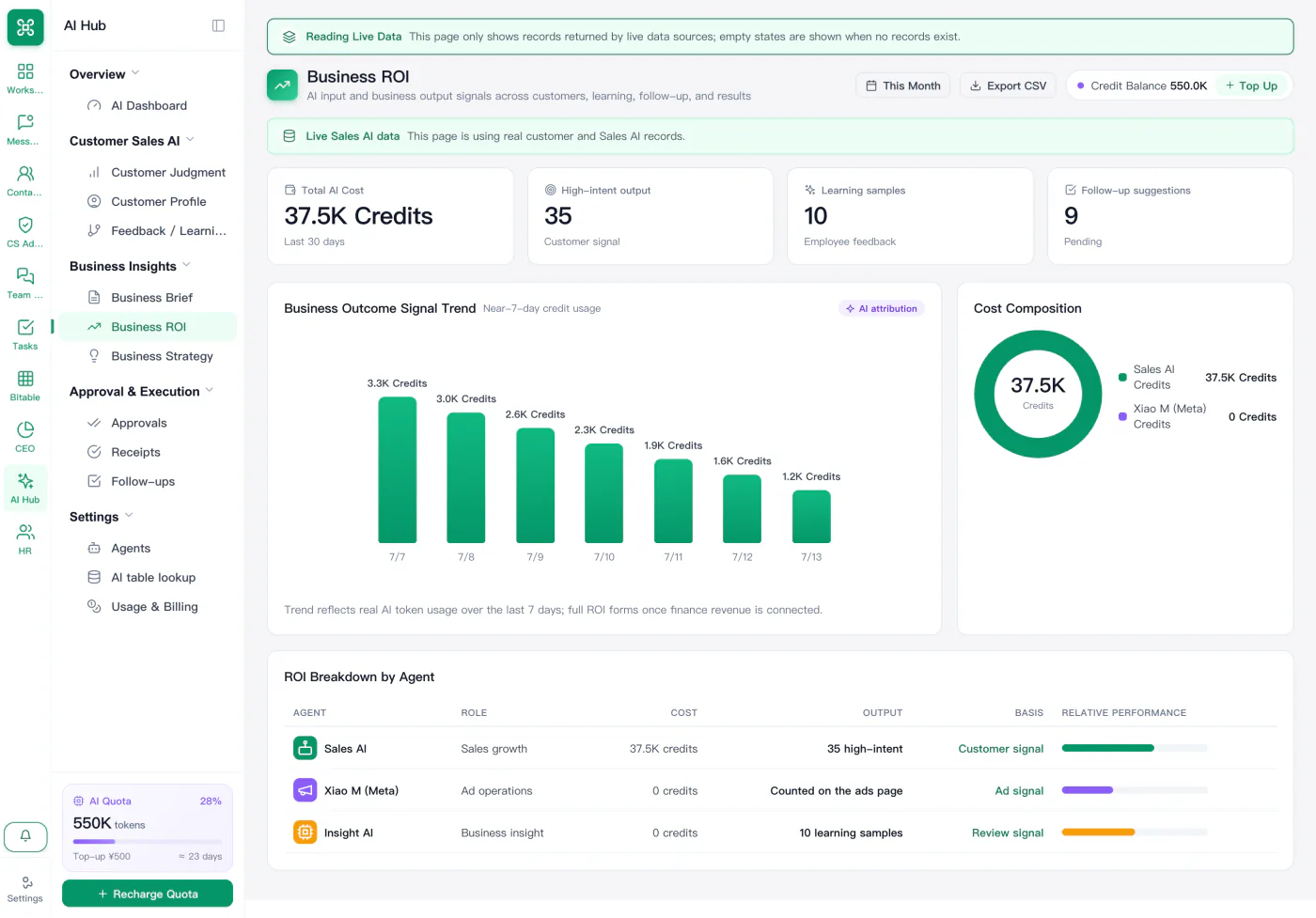Open Usage & Billing page
1316x918 pixels.
[148, 607]
